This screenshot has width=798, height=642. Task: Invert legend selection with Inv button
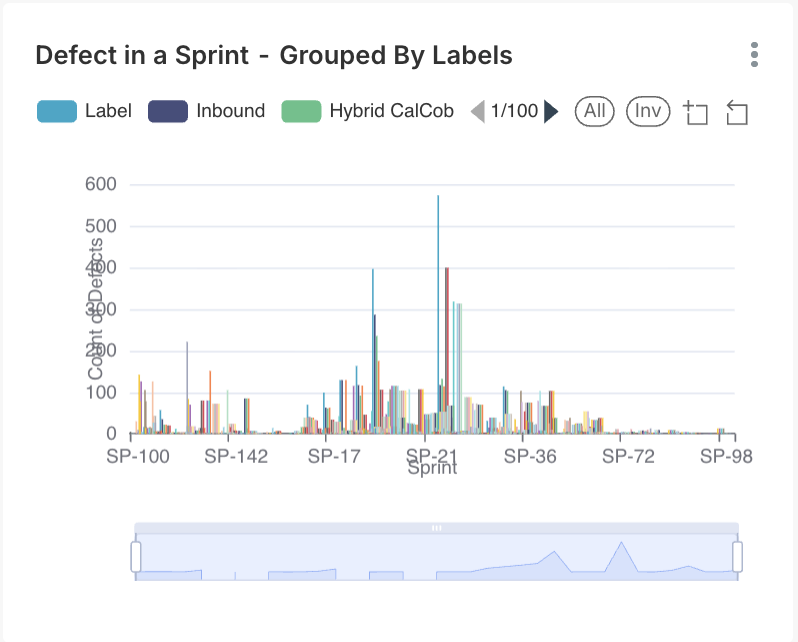[x=648, y=111]
